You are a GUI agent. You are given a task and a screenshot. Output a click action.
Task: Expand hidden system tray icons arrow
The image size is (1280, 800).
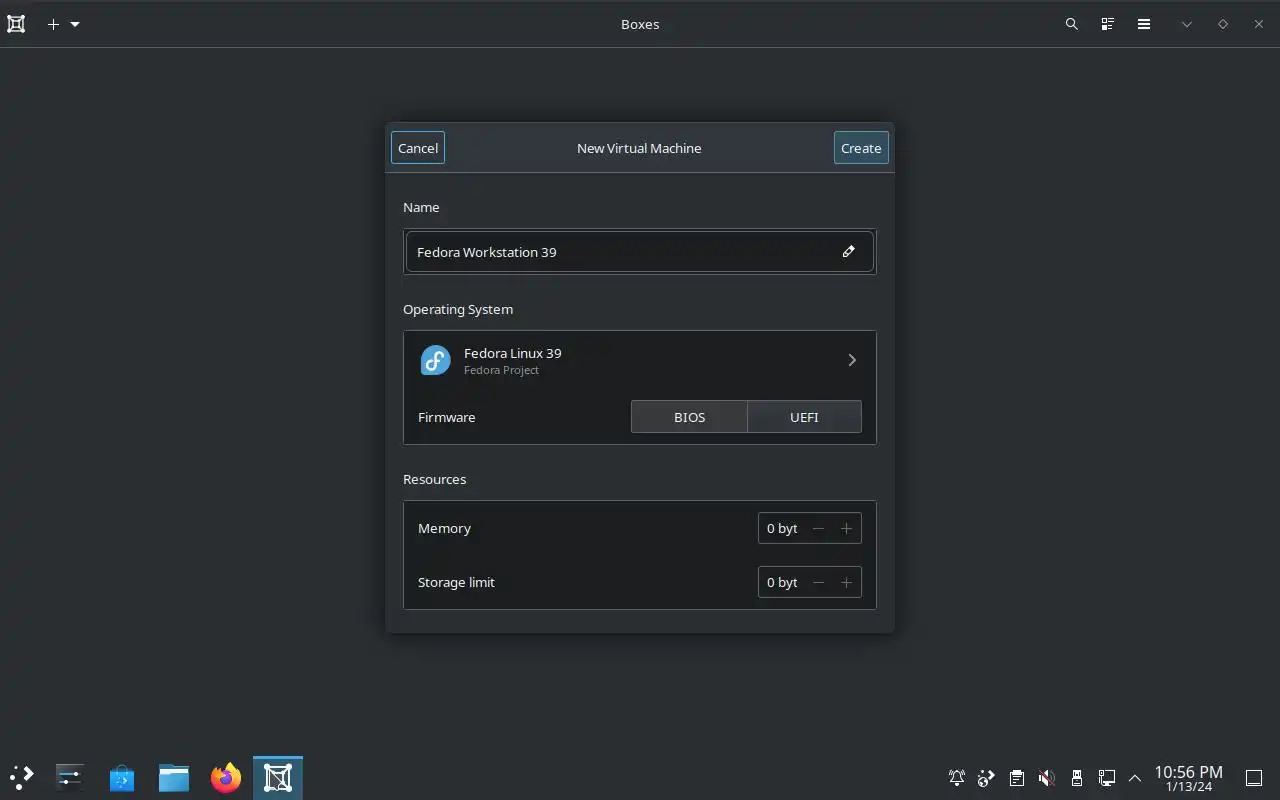pyautogui.click(x=1135, y=777)
